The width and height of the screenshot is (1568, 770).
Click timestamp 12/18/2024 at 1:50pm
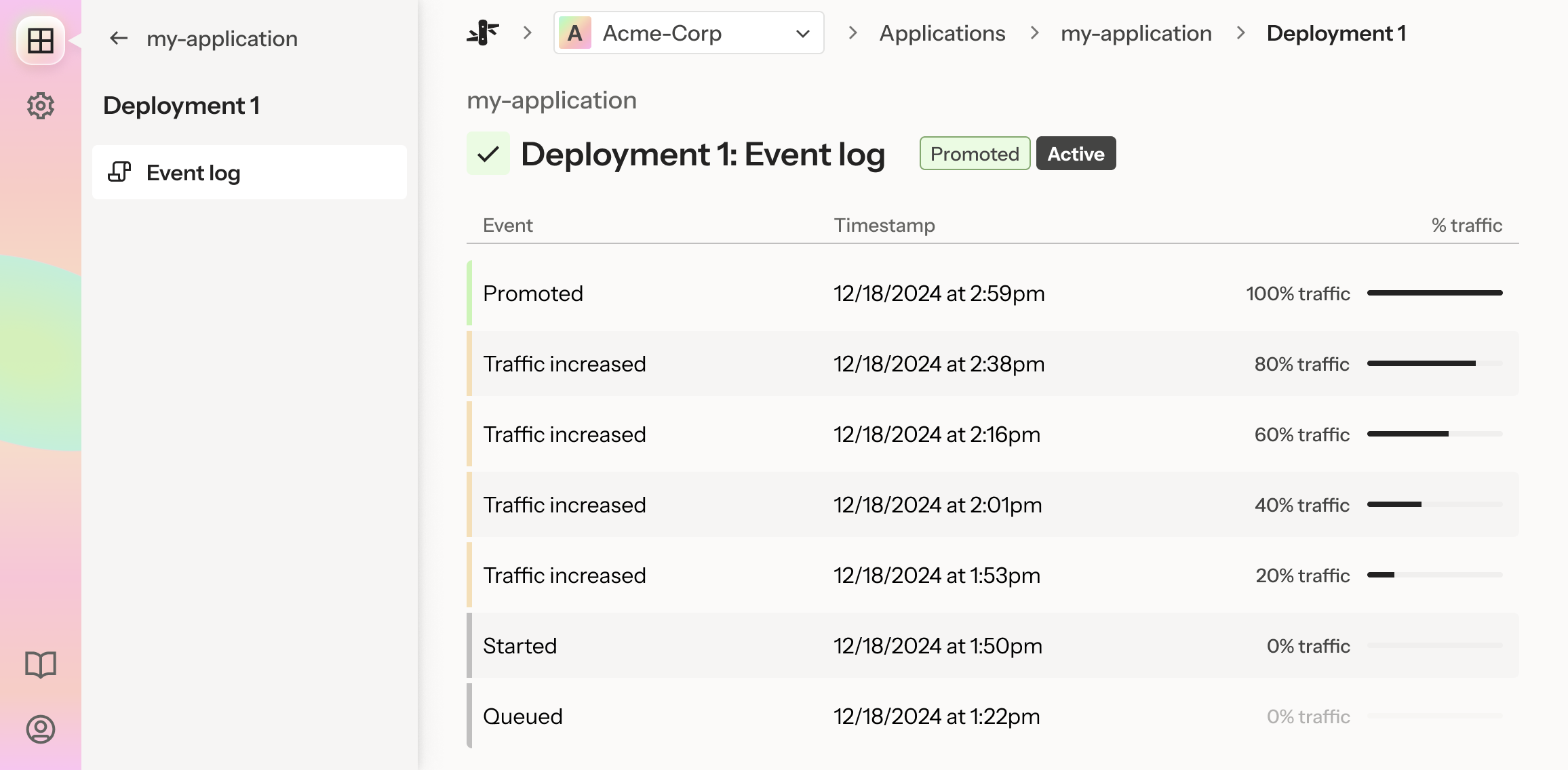pos(938,646)
